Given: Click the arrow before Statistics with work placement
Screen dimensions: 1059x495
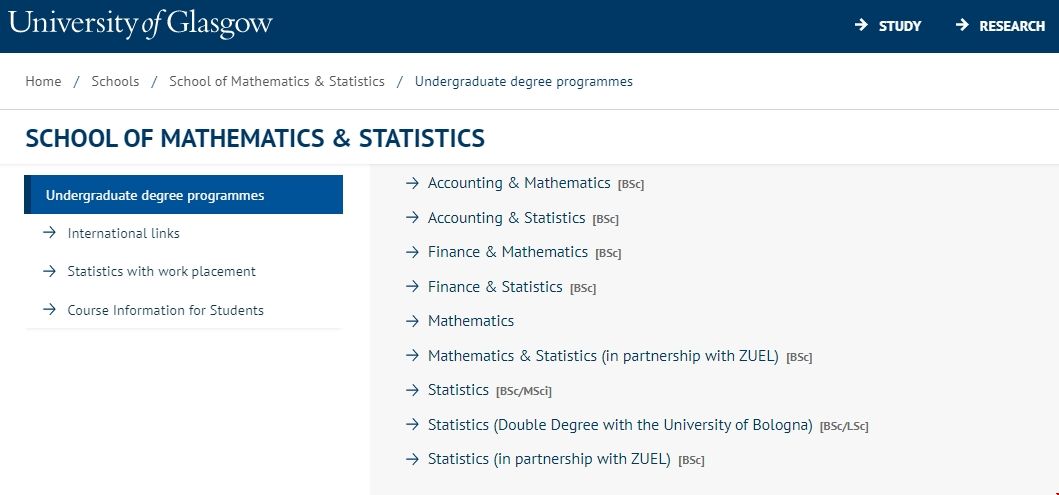Looking at the screenshot, I should 48,271.
